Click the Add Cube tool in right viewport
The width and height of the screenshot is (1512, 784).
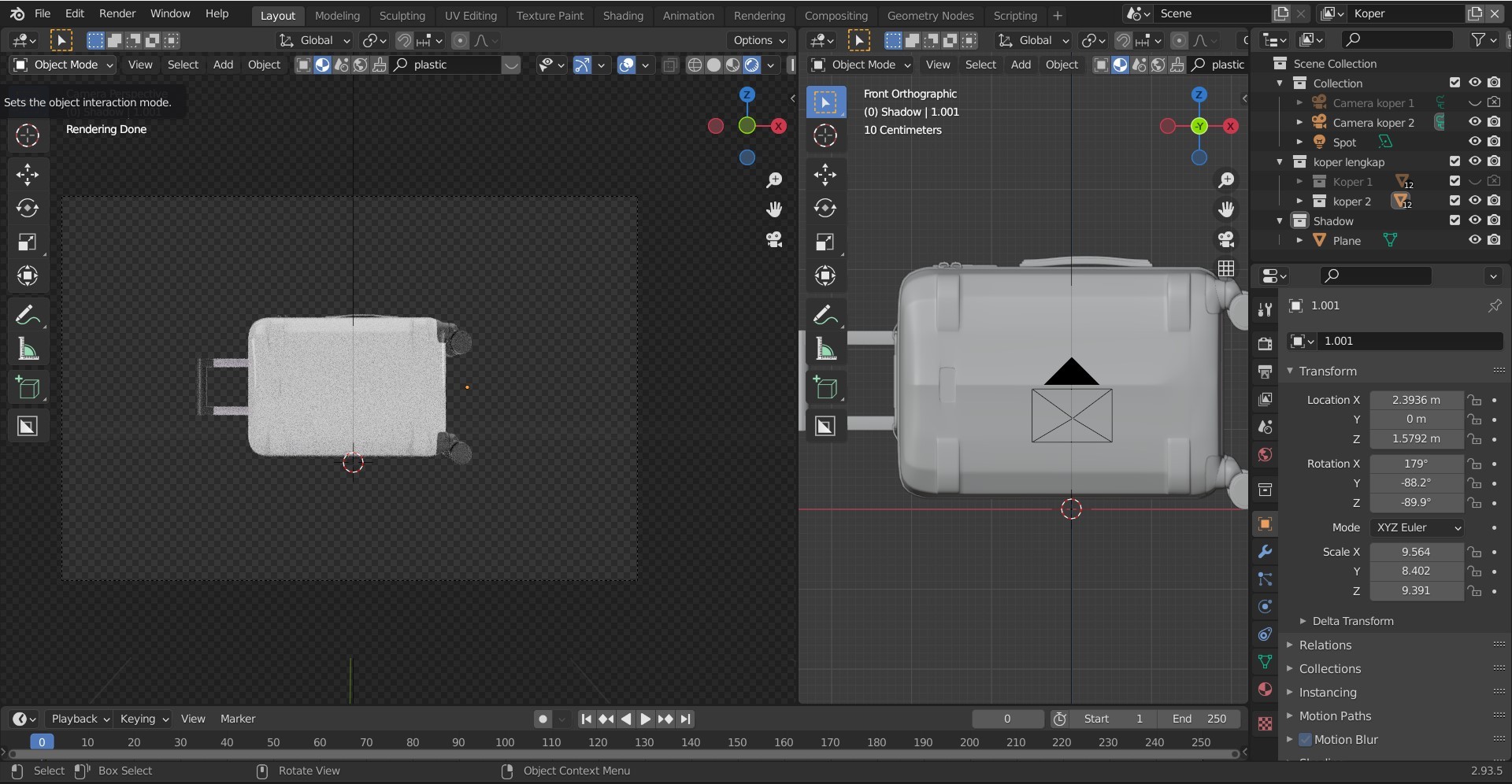pyautogui.click(x=825, y=388)
